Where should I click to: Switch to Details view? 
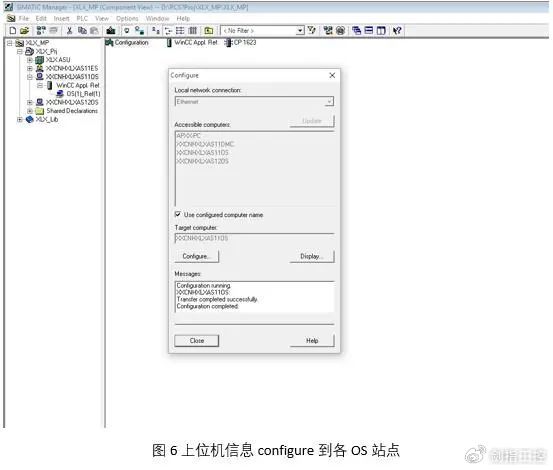pyautogui.click(x=192, y=31)
